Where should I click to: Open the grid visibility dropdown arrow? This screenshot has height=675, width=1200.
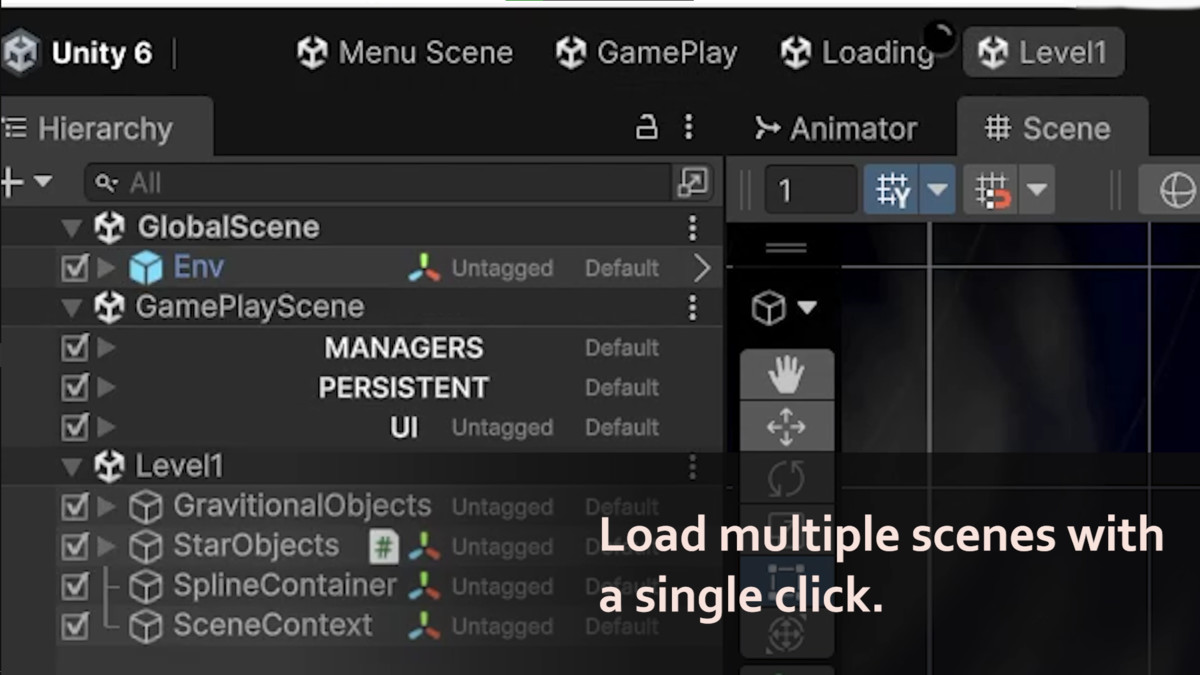coord(938,190)
